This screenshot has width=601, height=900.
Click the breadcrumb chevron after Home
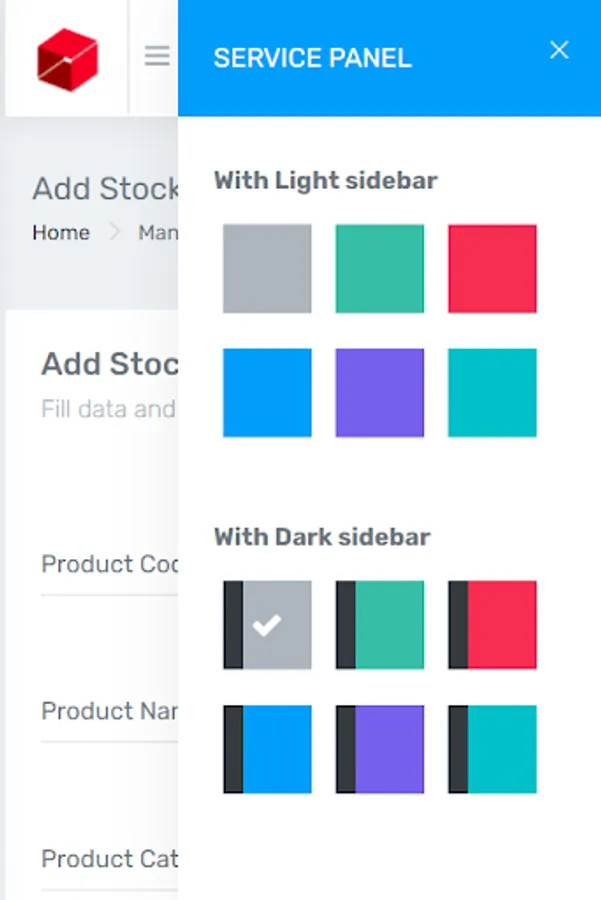click(114, 233)
